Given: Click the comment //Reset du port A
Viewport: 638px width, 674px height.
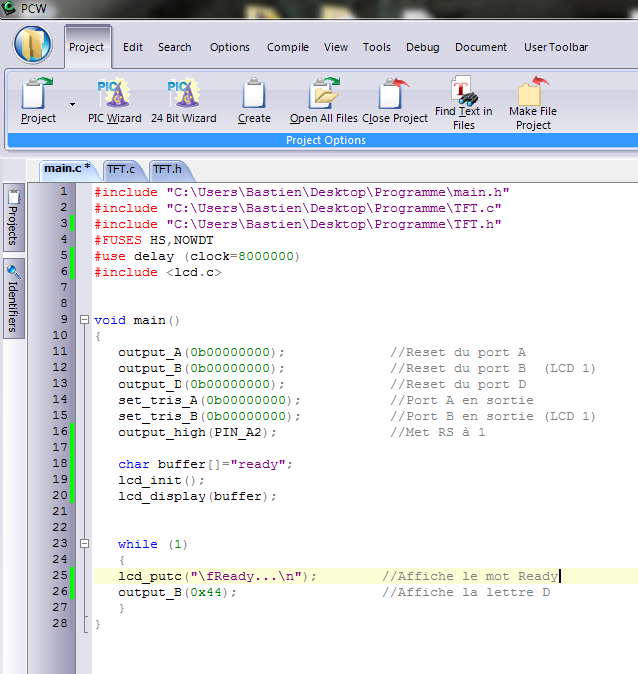Looking at the screenshot, I should pos(458,352).
